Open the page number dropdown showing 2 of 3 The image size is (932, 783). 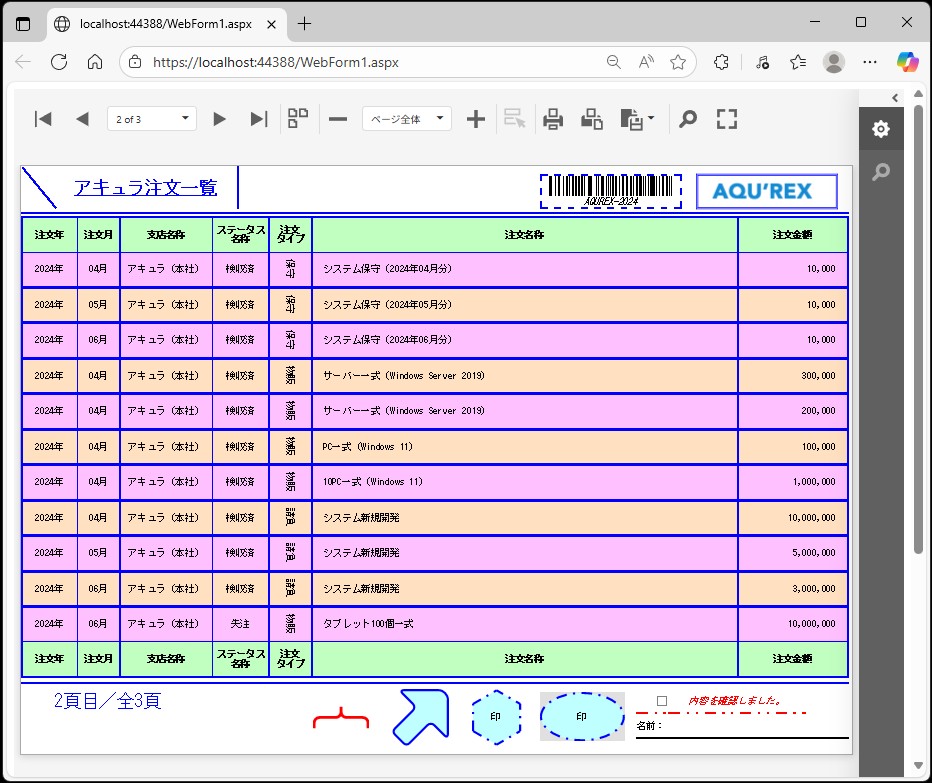(152, 119)
